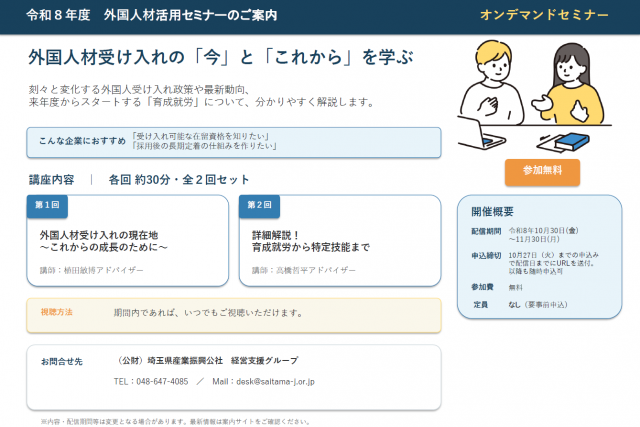Click the 令和8年度 外国人材活用セミナーのご案内 header title
The height and width of the screenshot is (427, 640).
pyautogui.click(x=152, y=15)
